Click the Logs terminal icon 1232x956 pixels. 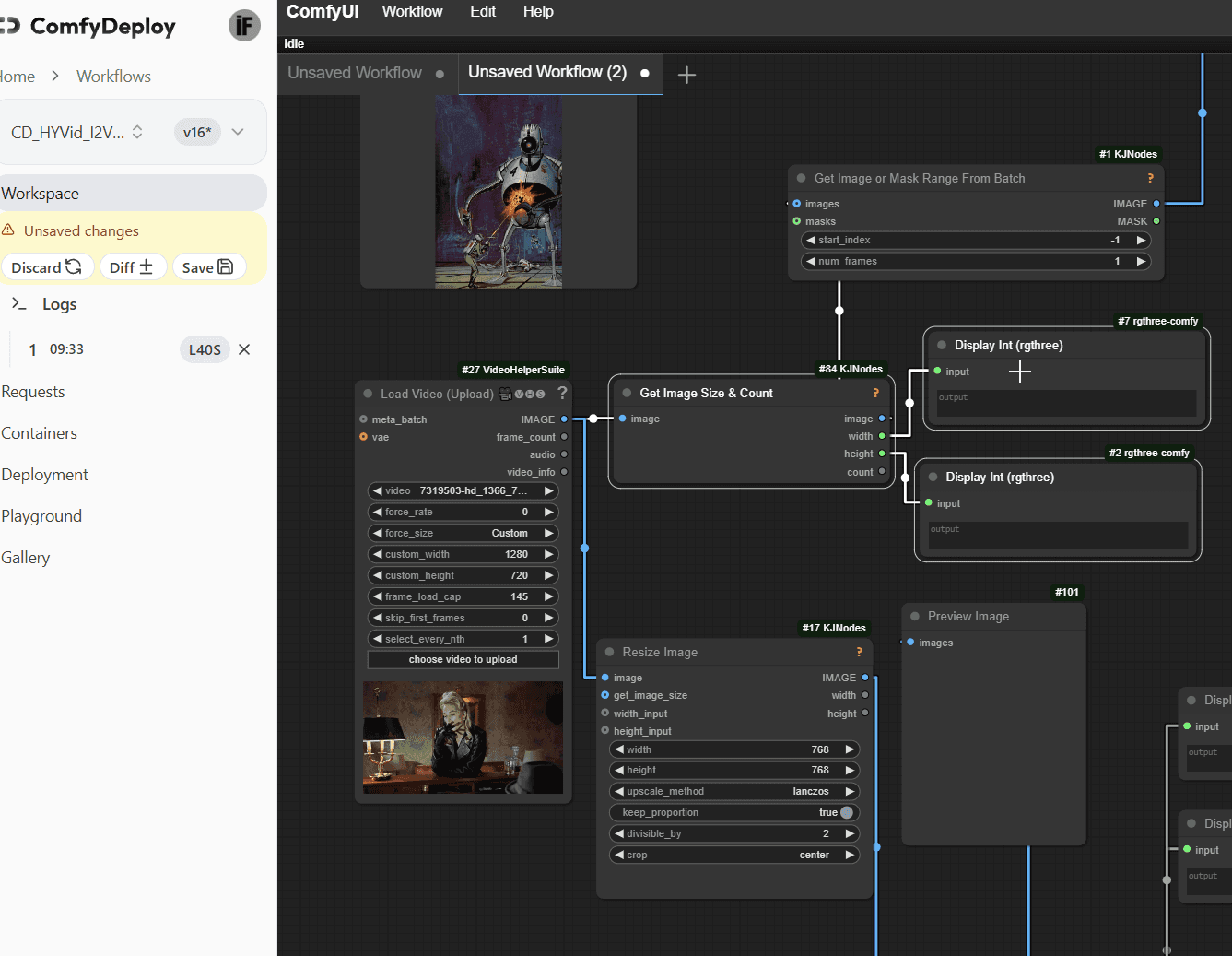click(x=18, y=304)
